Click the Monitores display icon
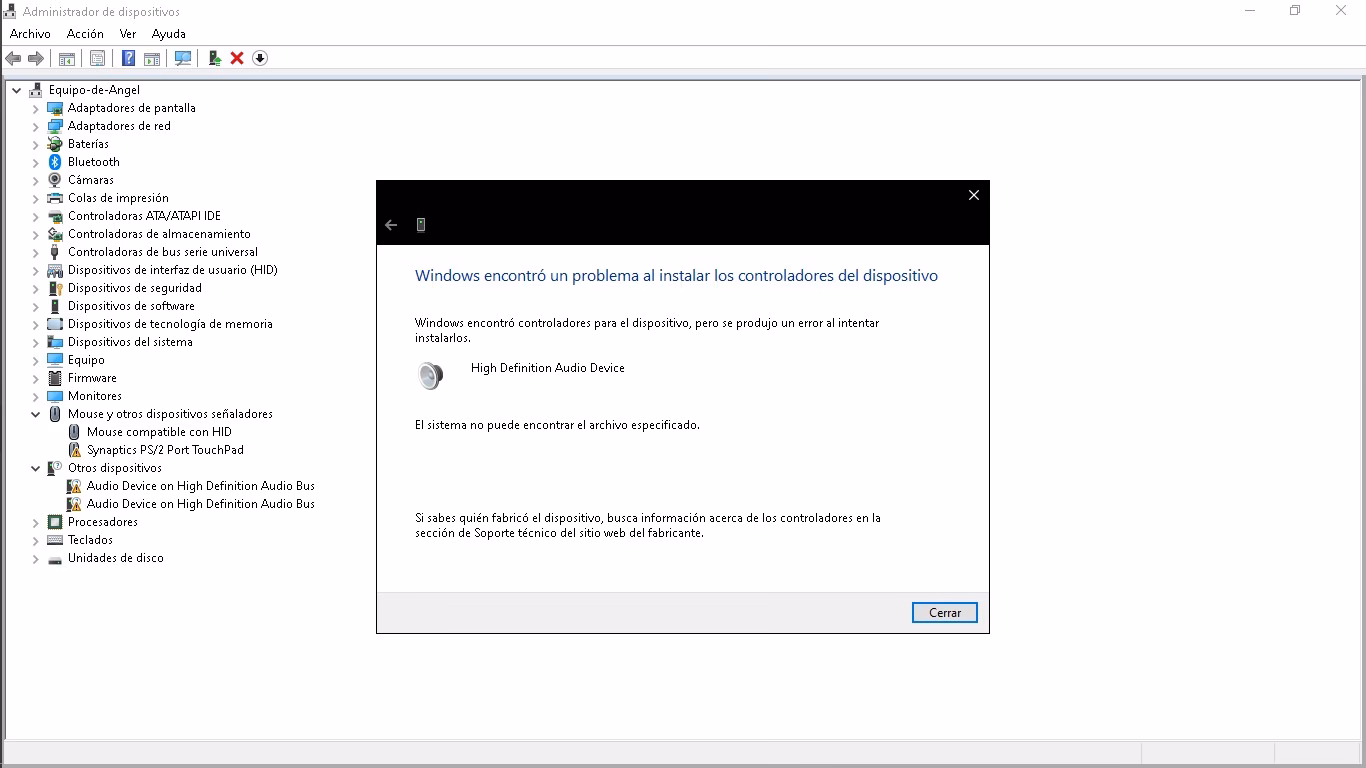The height and width of the screenshot is (768, 1366). pyautogui.click(x=55, y=396)
